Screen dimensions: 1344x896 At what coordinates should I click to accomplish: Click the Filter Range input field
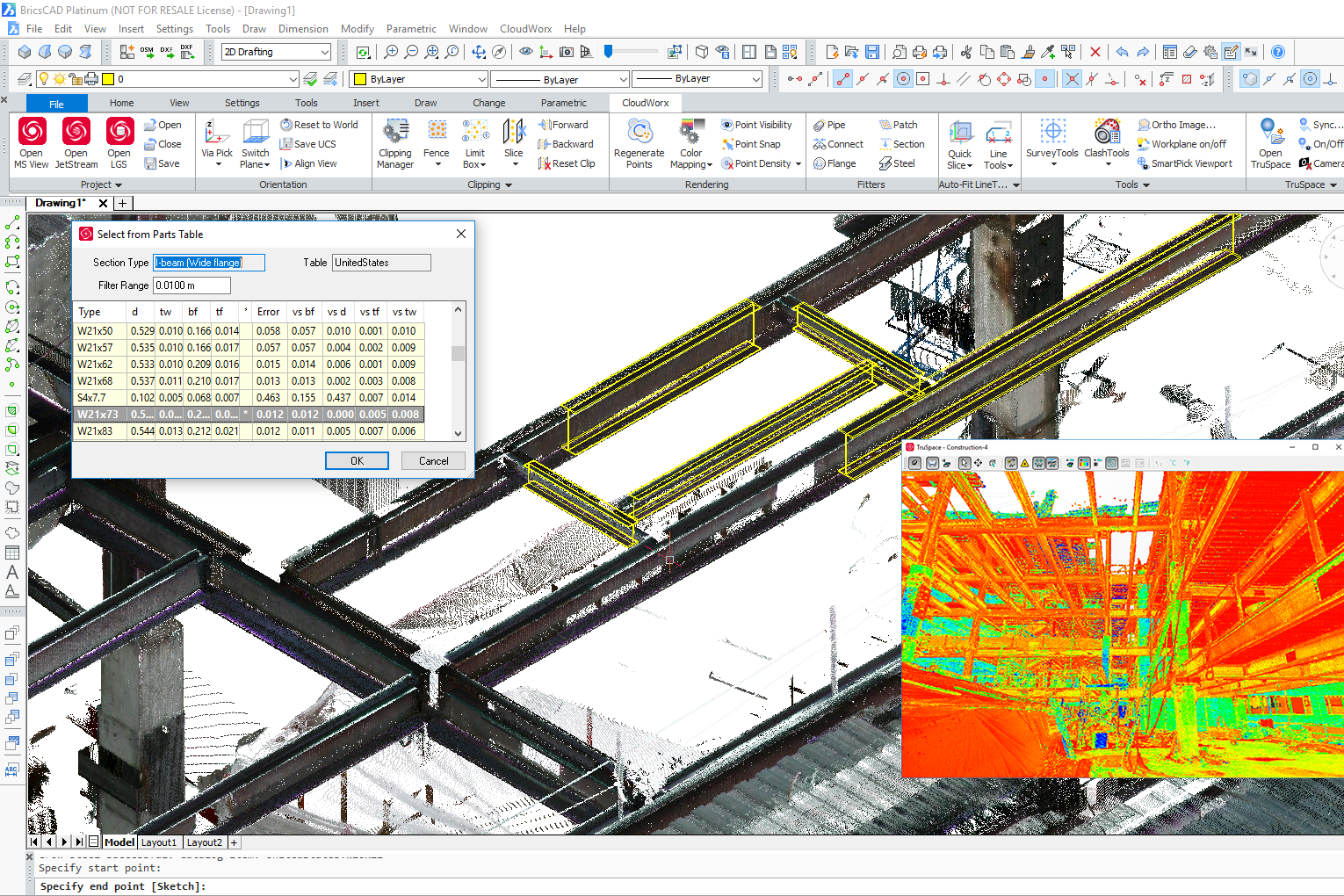point(191,285)
